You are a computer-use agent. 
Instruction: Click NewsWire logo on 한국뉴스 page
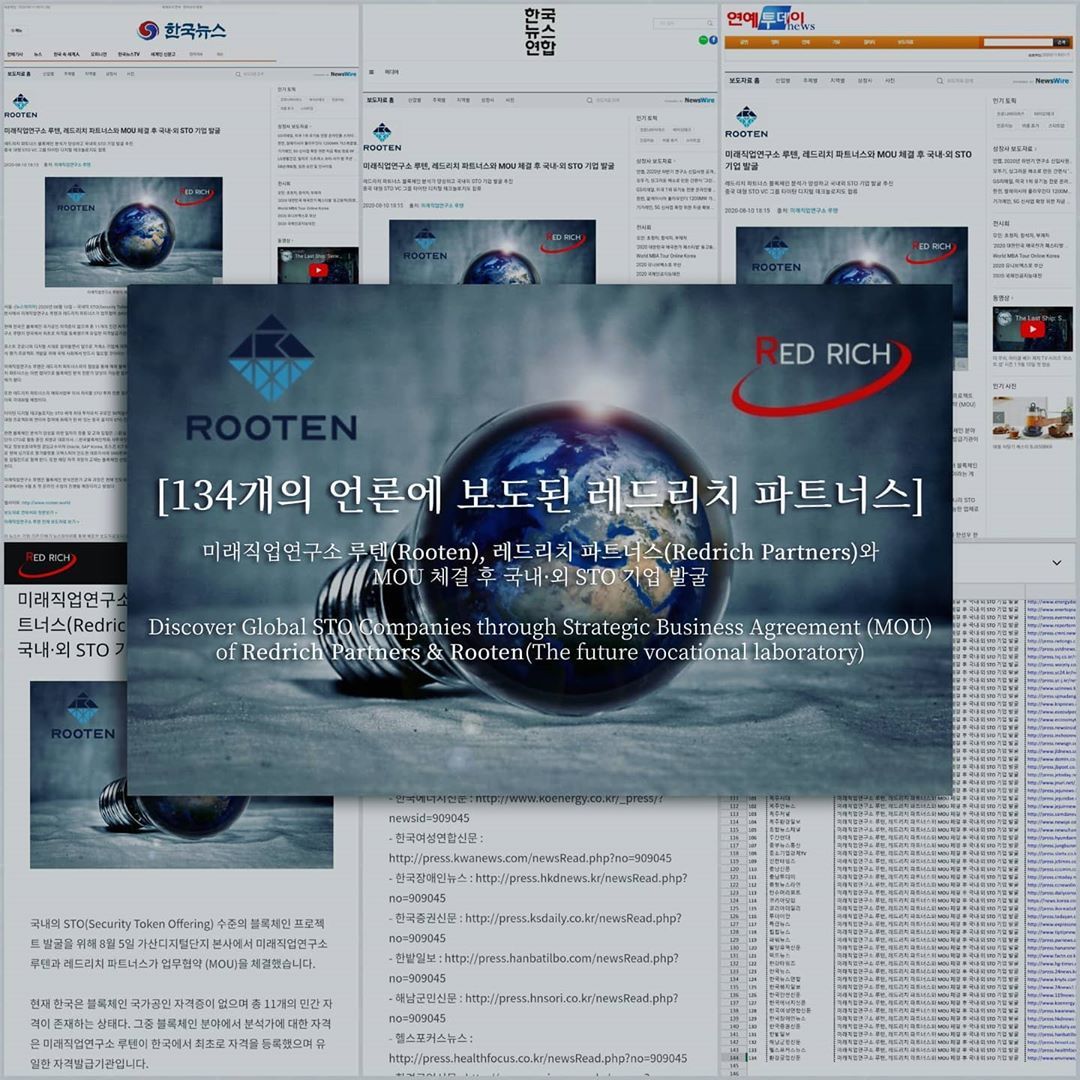tap(343, 74)
